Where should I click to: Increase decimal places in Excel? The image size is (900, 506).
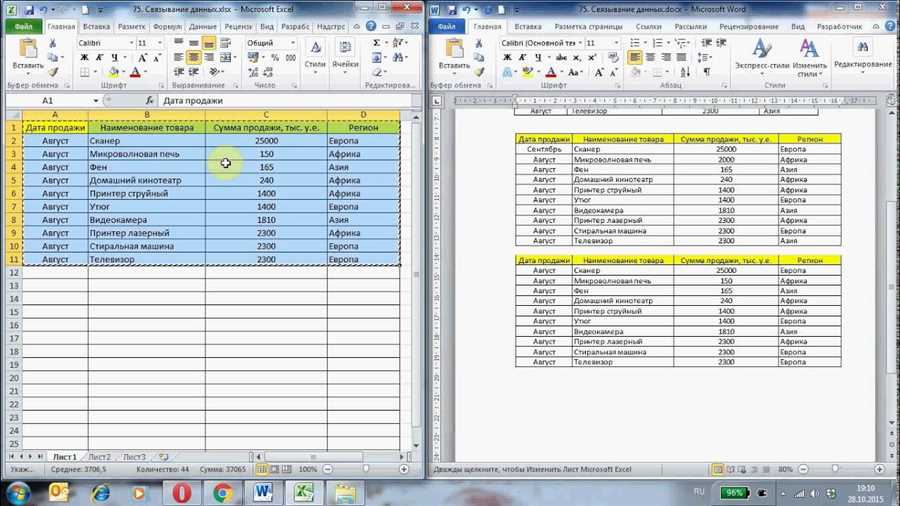click(x=253, y=72)
